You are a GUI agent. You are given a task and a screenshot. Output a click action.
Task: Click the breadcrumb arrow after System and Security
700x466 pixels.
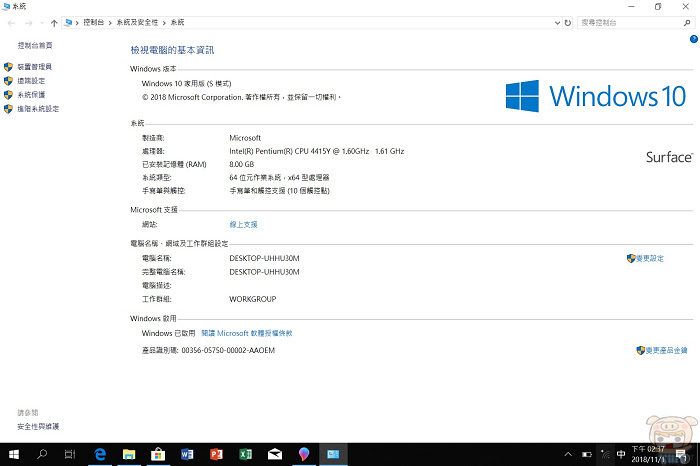tap(164, 22)
